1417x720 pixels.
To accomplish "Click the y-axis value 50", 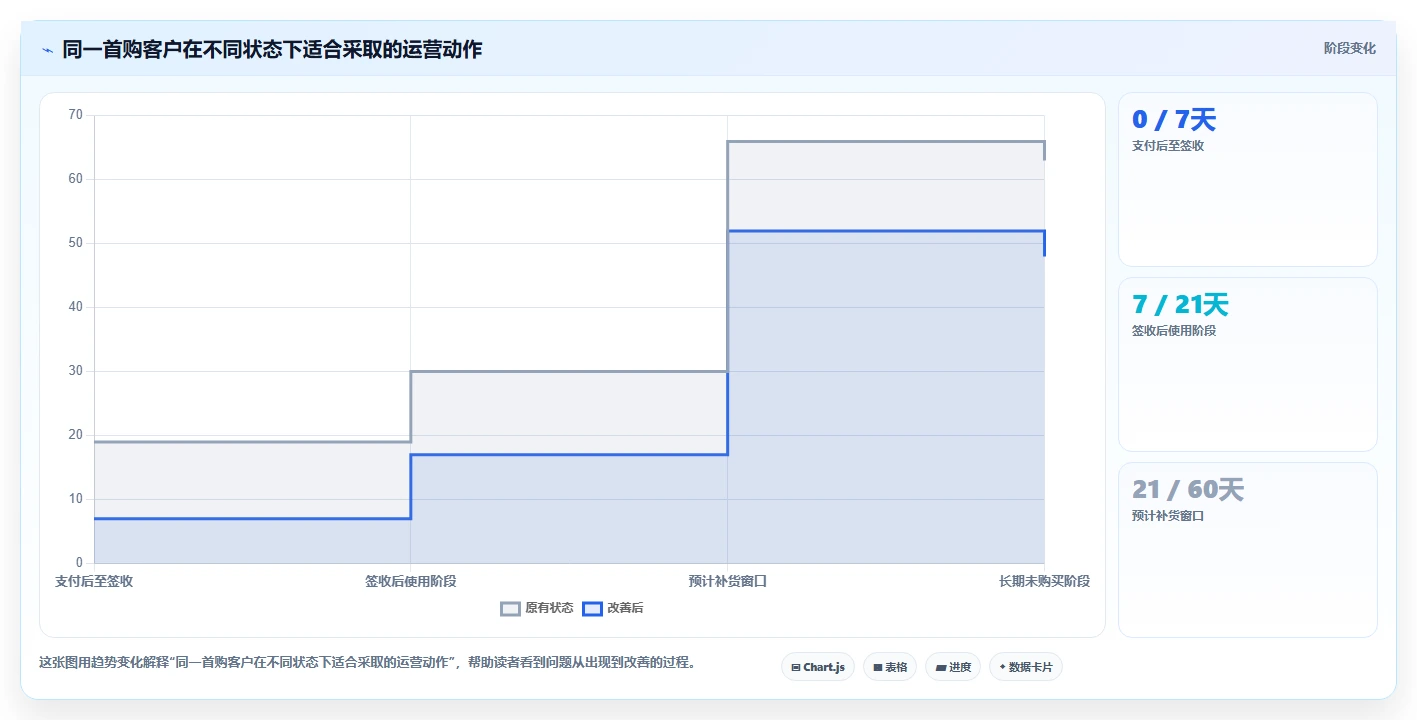I will tap(76, 243).
